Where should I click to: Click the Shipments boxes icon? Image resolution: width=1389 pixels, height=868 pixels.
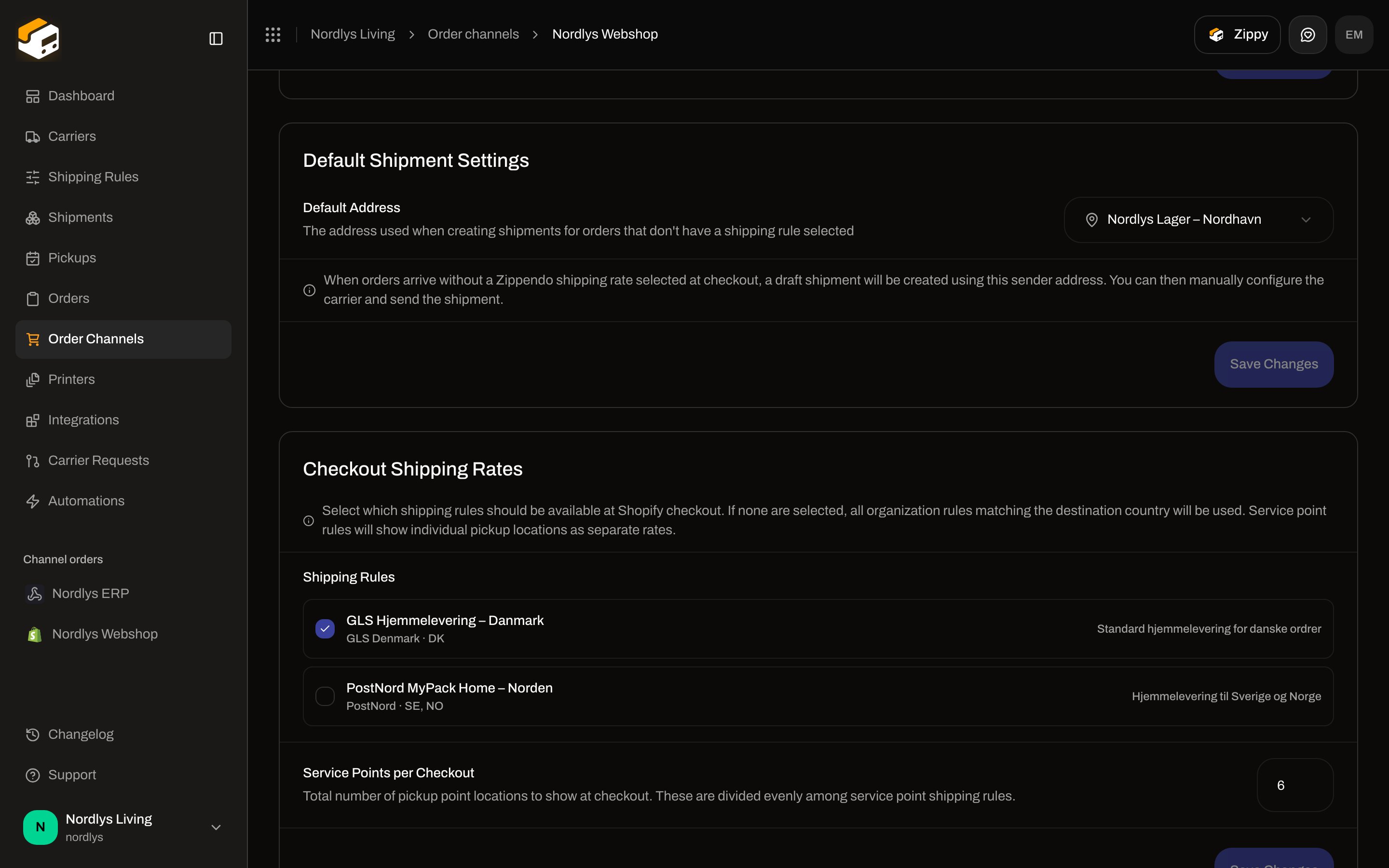[33, 218]
